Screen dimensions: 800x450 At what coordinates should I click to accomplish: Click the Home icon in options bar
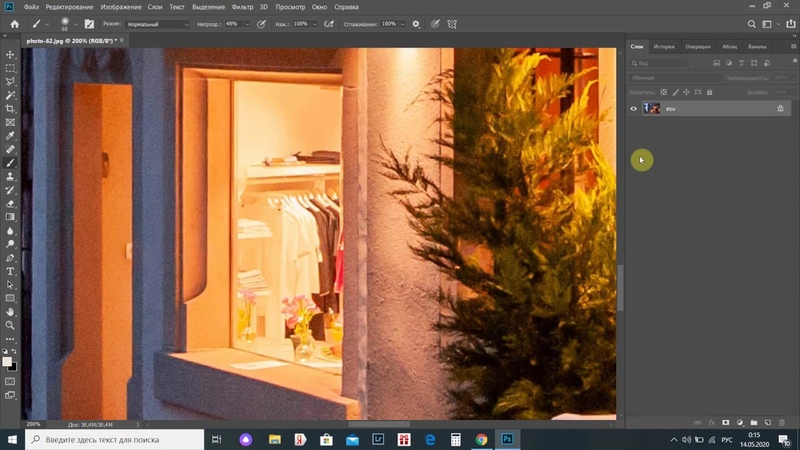(x=14, y=23)
